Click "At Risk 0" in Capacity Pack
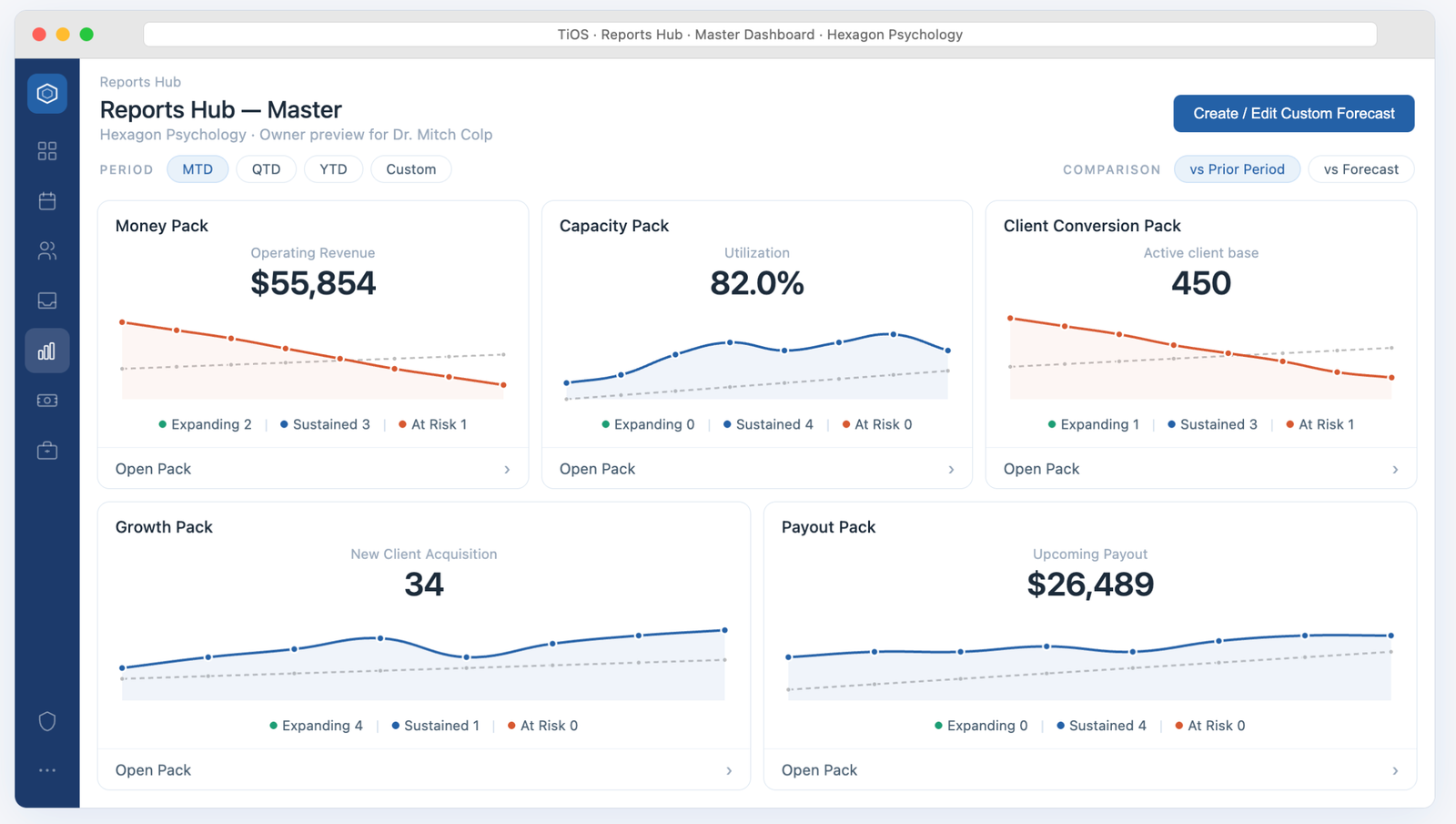The image size is (1456, 824). (x=877, y=424)
